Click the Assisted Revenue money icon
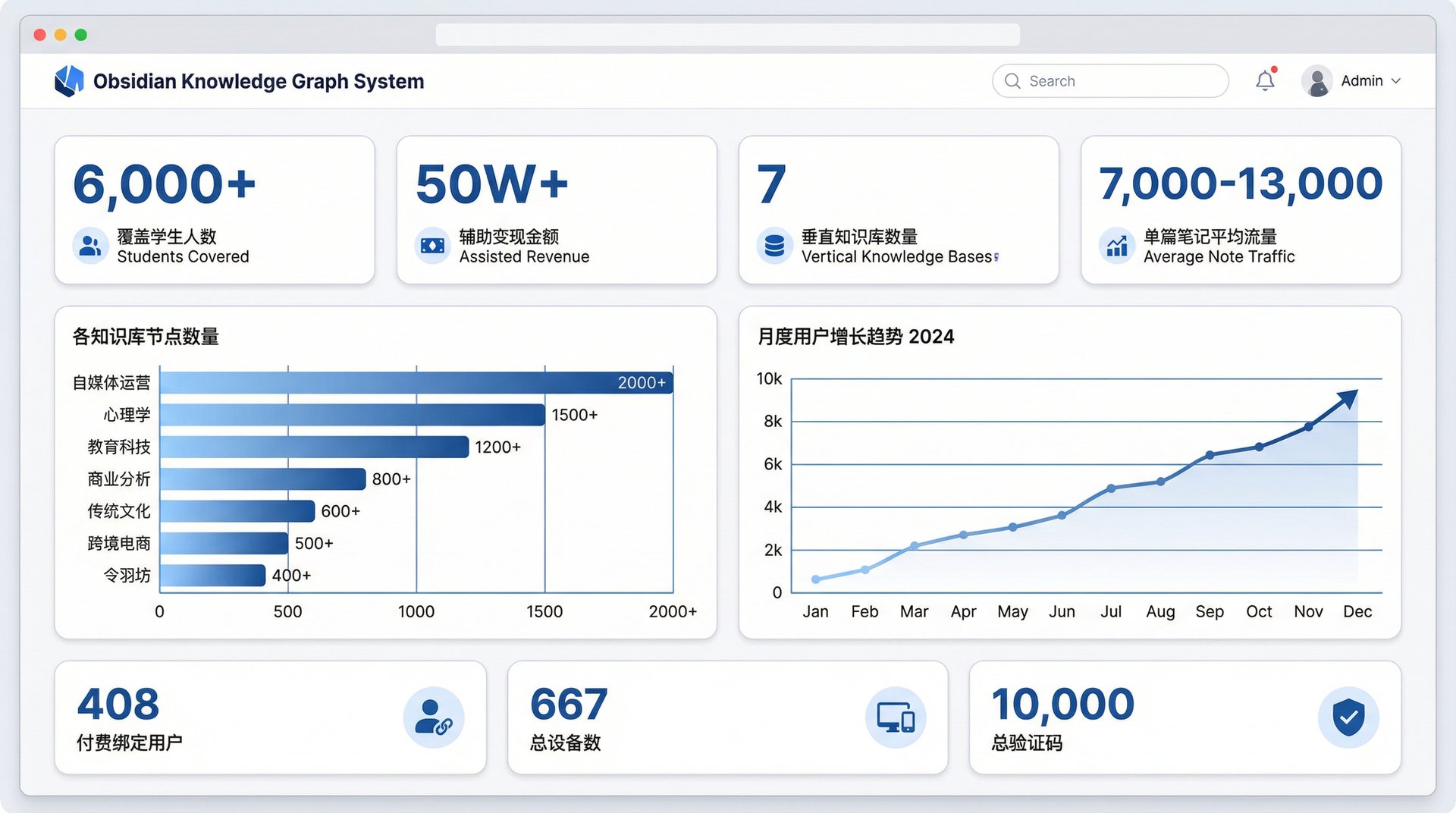This screenshot has width=1456, height=813. click(x=432, y=246)
